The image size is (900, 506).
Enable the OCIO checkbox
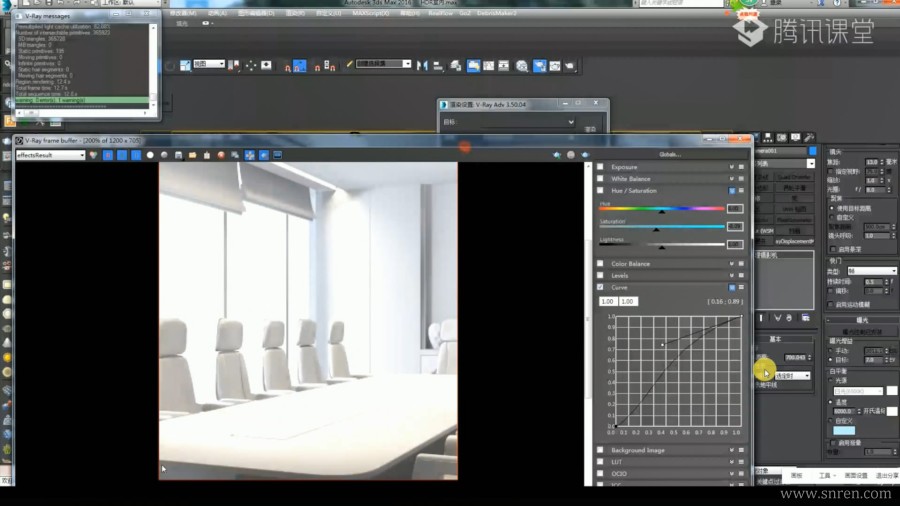(600, 473)
